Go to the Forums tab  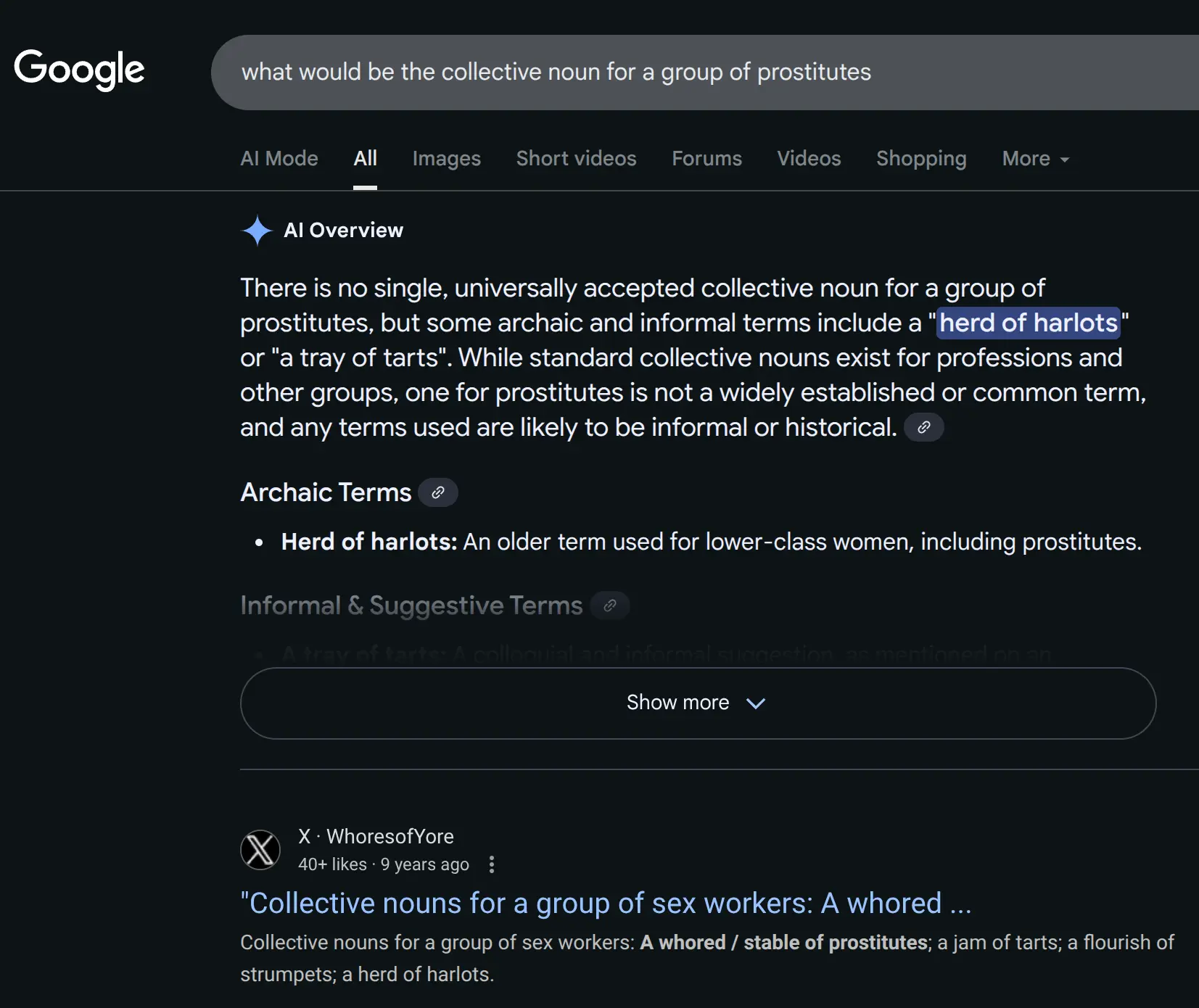click(x=706, y=158)
